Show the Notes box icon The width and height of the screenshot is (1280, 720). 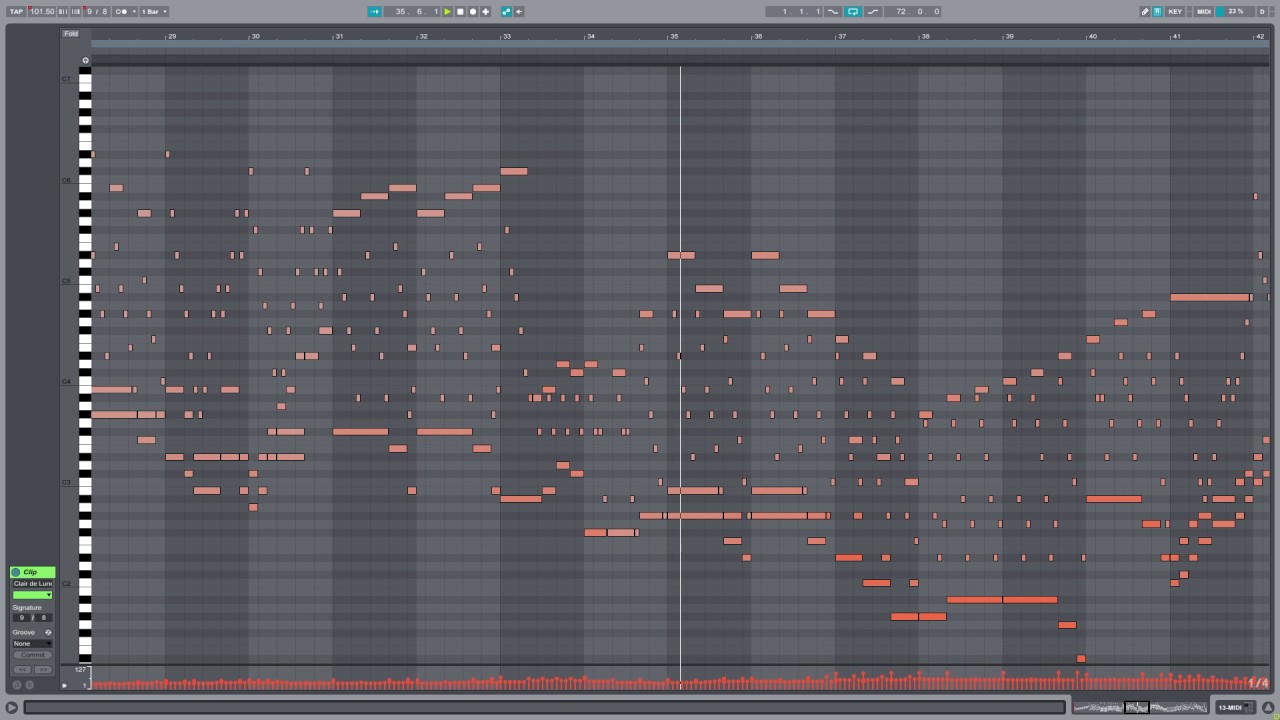pos(17,685)
